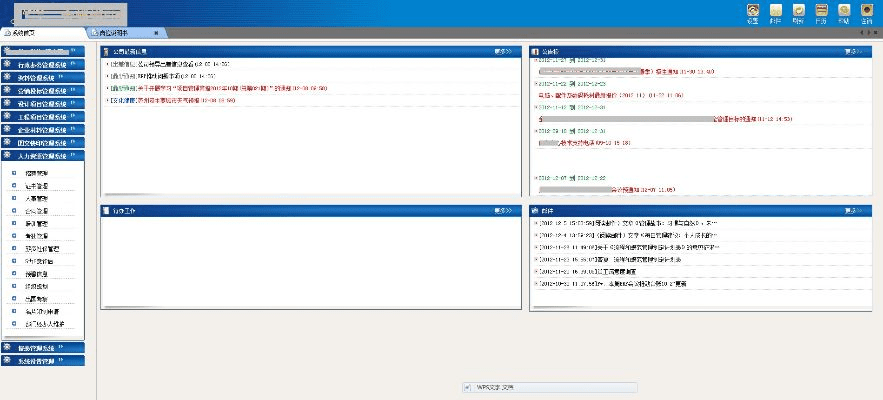Open the 设置 settings icon in top toolbar
This screenshot has width=883, height=400.
point(752,12)
